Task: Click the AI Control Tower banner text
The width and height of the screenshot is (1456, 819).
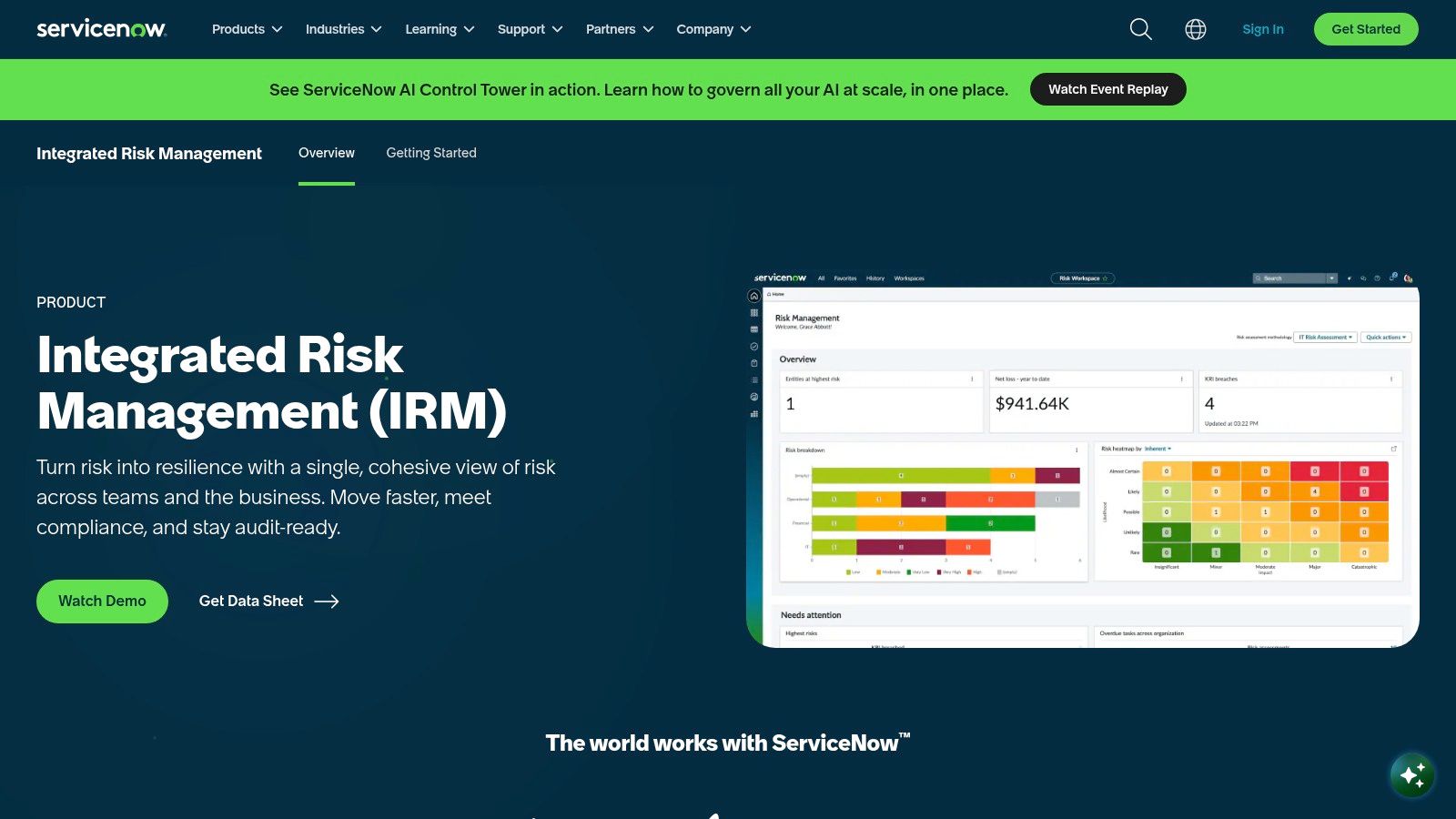Action: (639, 90)
